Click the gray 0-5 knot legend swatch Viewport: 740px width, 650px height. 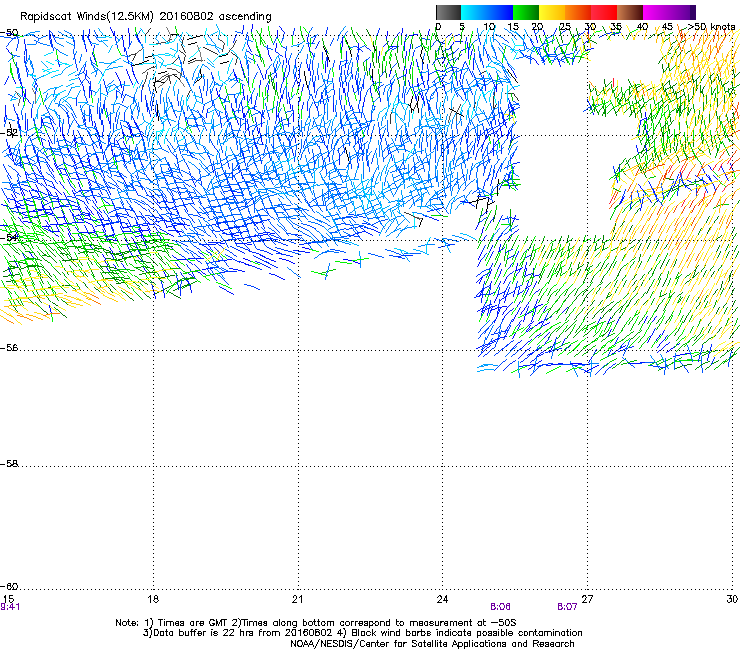[448, 12]
